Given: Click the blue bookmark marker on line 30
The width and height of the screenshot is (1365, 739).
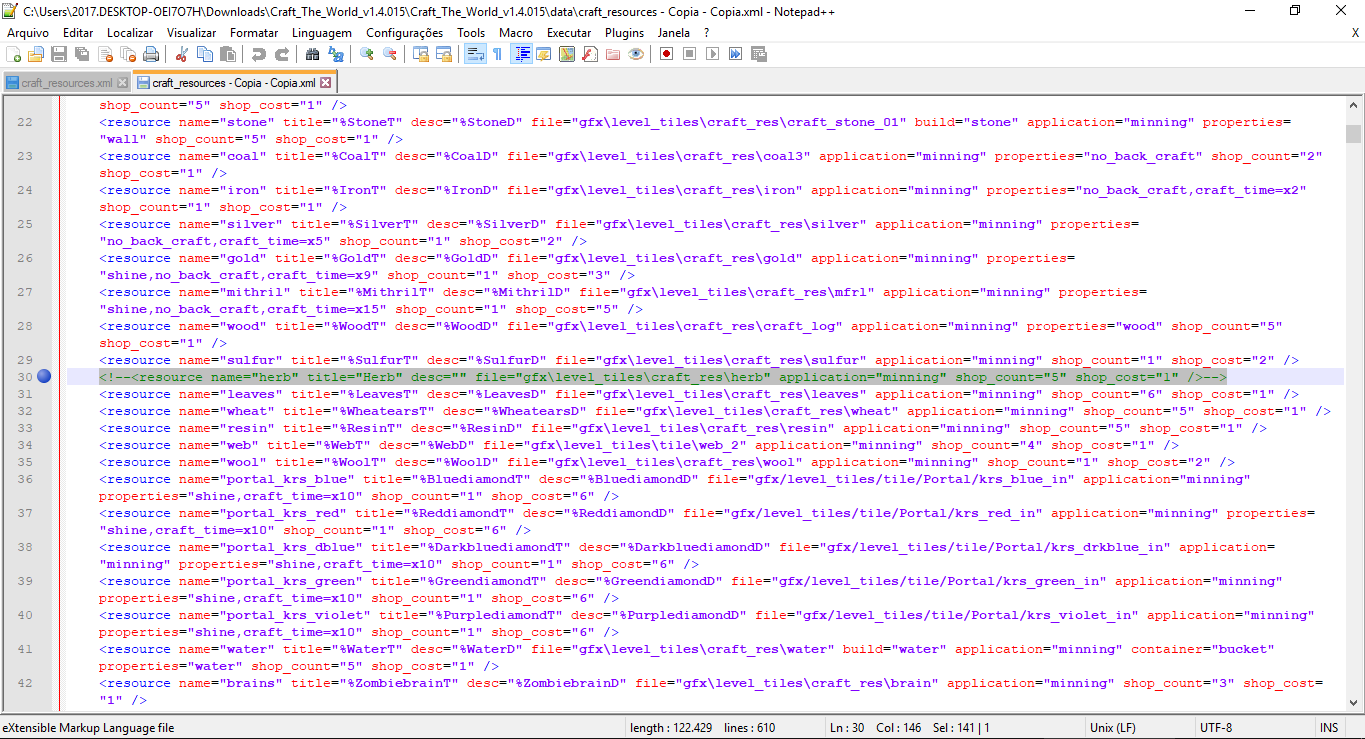Looking at the screenshot, I should 43,377.
